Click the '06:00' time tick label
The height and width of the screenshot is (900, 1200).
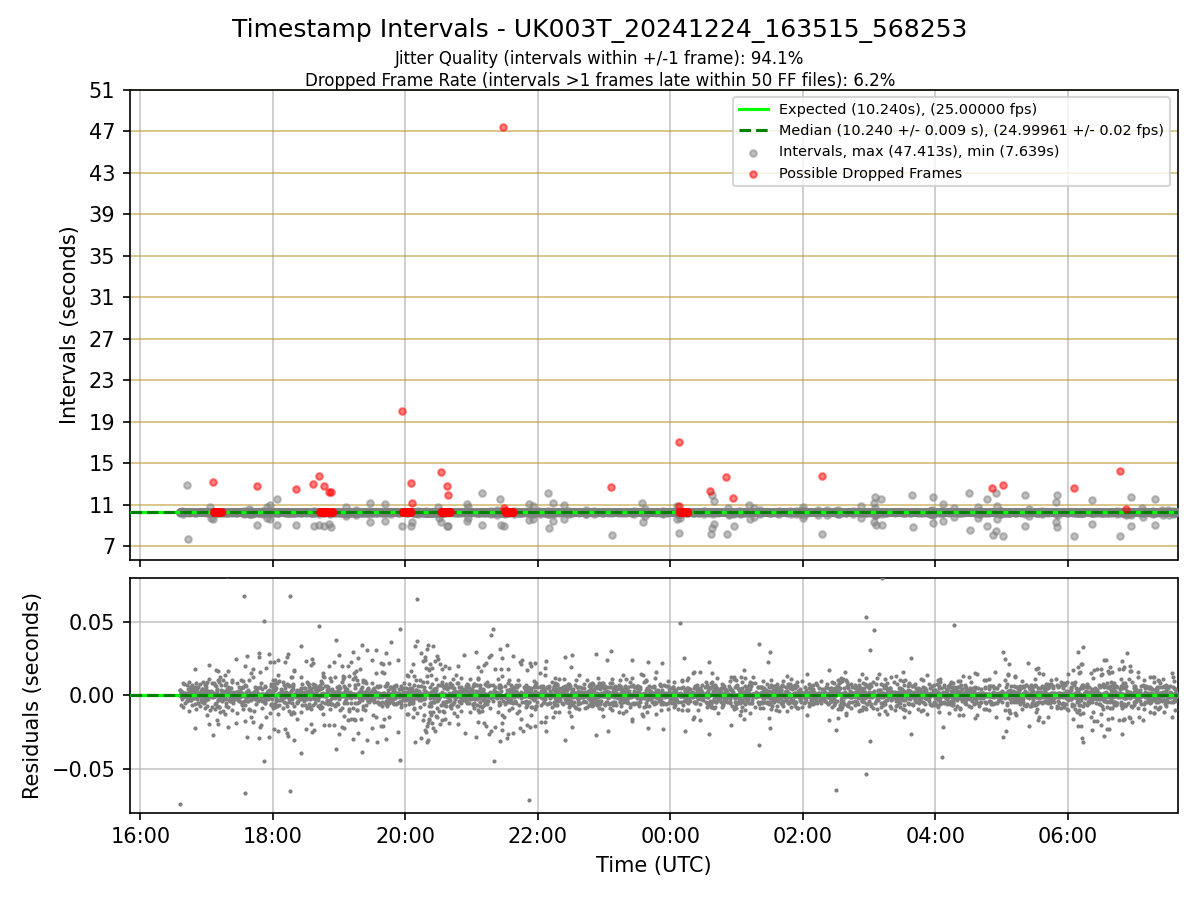pyautogui.click(x=1068, y=835)
